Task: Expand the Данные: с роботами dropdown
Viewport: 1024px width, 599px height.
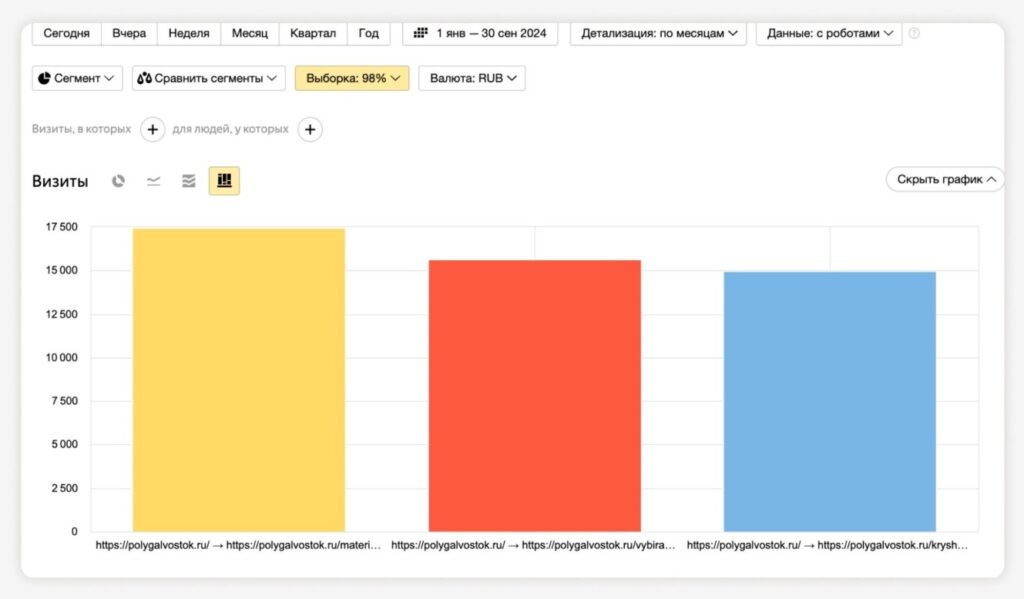Action: click(x=829, y=33)
